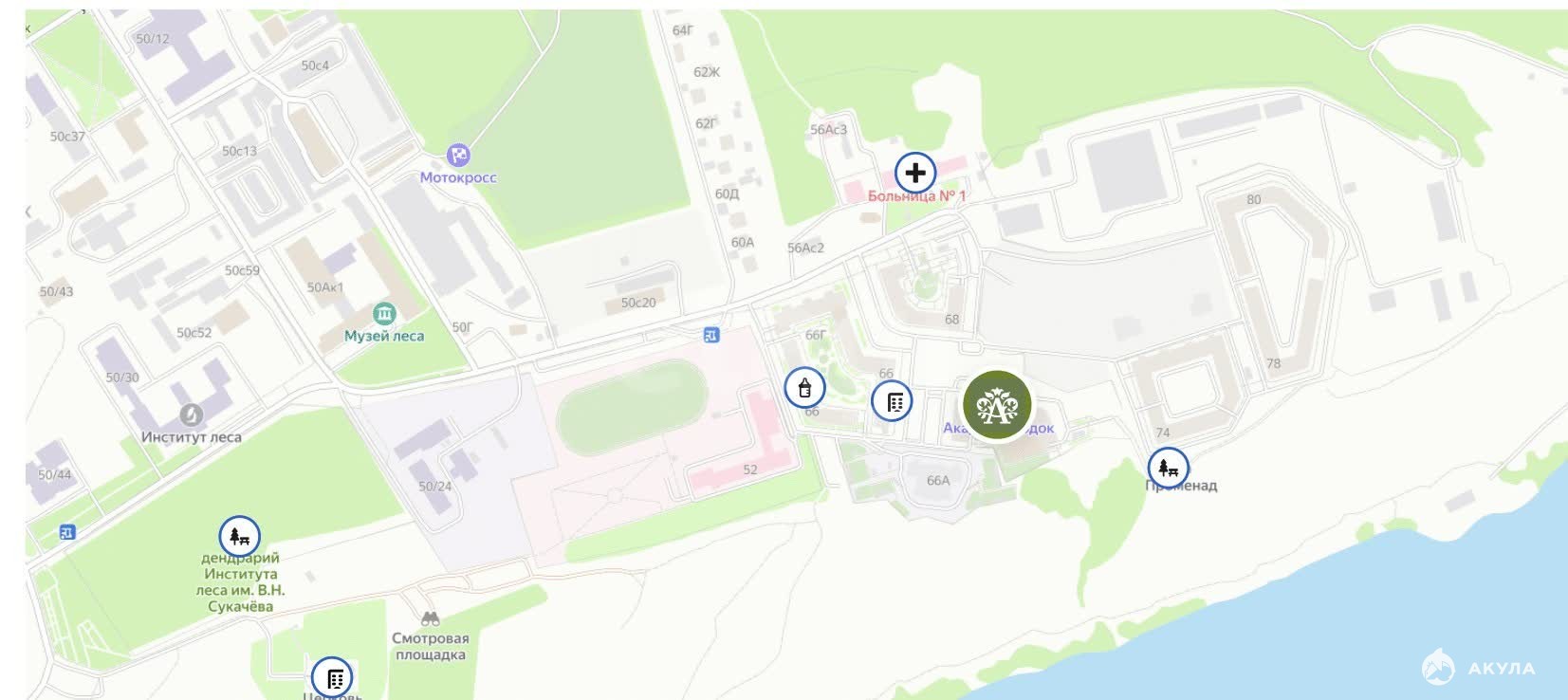Open the Променад park marker
The height and width of the screenshot is (700, 1568).
1168,468
